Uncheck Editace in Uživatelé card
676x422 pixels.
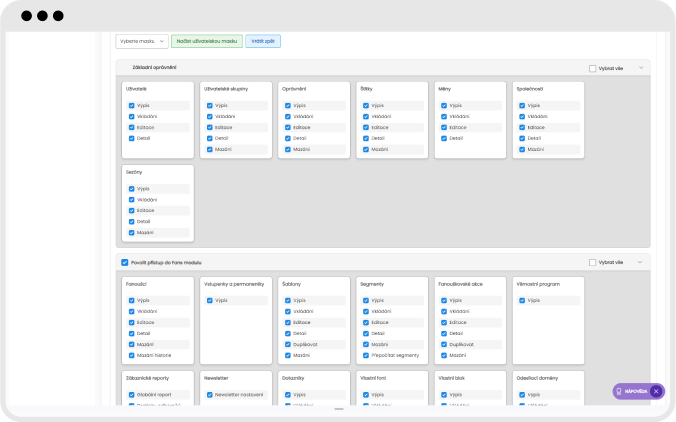pyautogui.click(x=131, y=128)
